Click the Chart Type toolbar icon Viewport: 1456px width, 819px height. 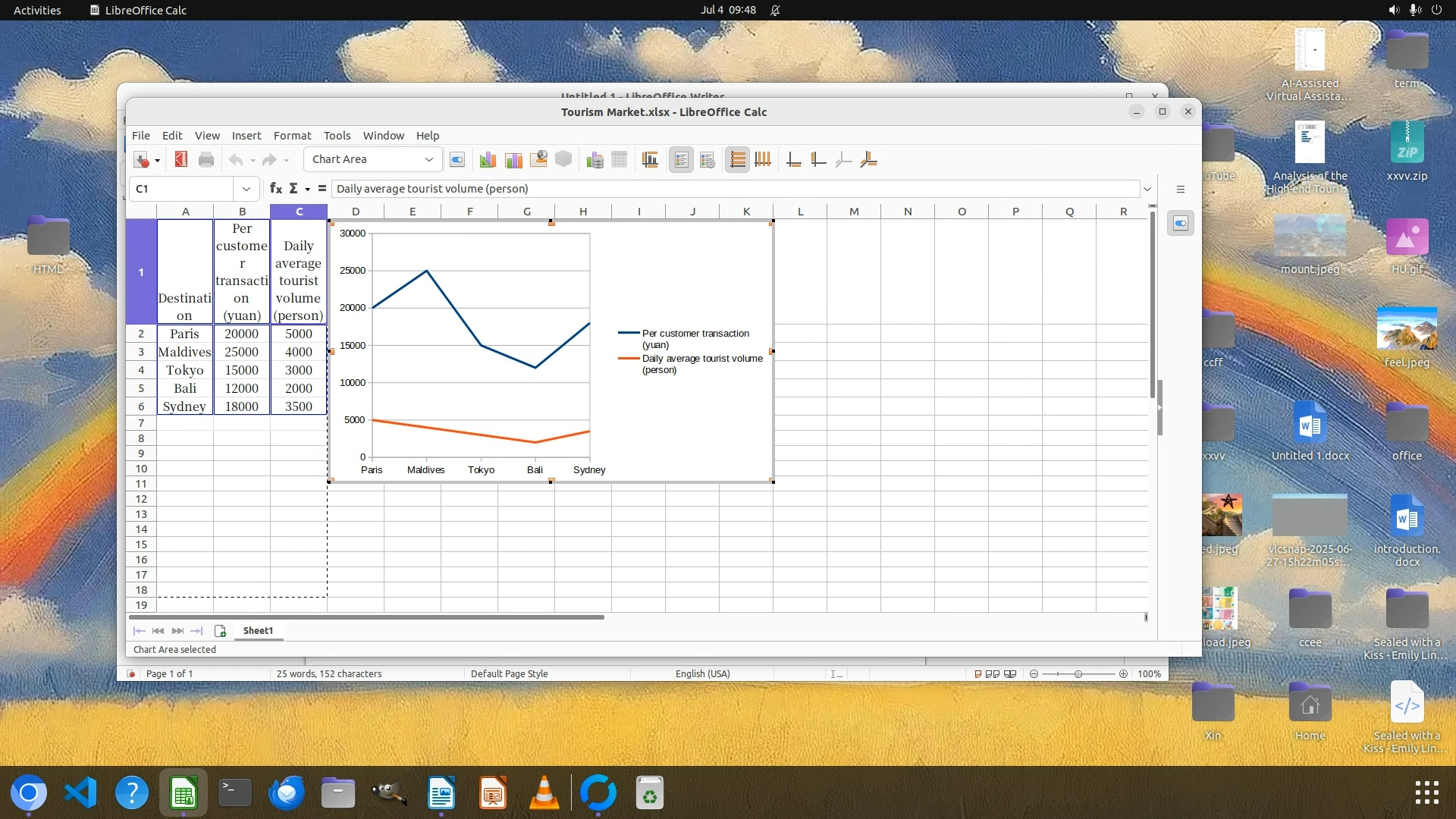[x=488, y=159]
